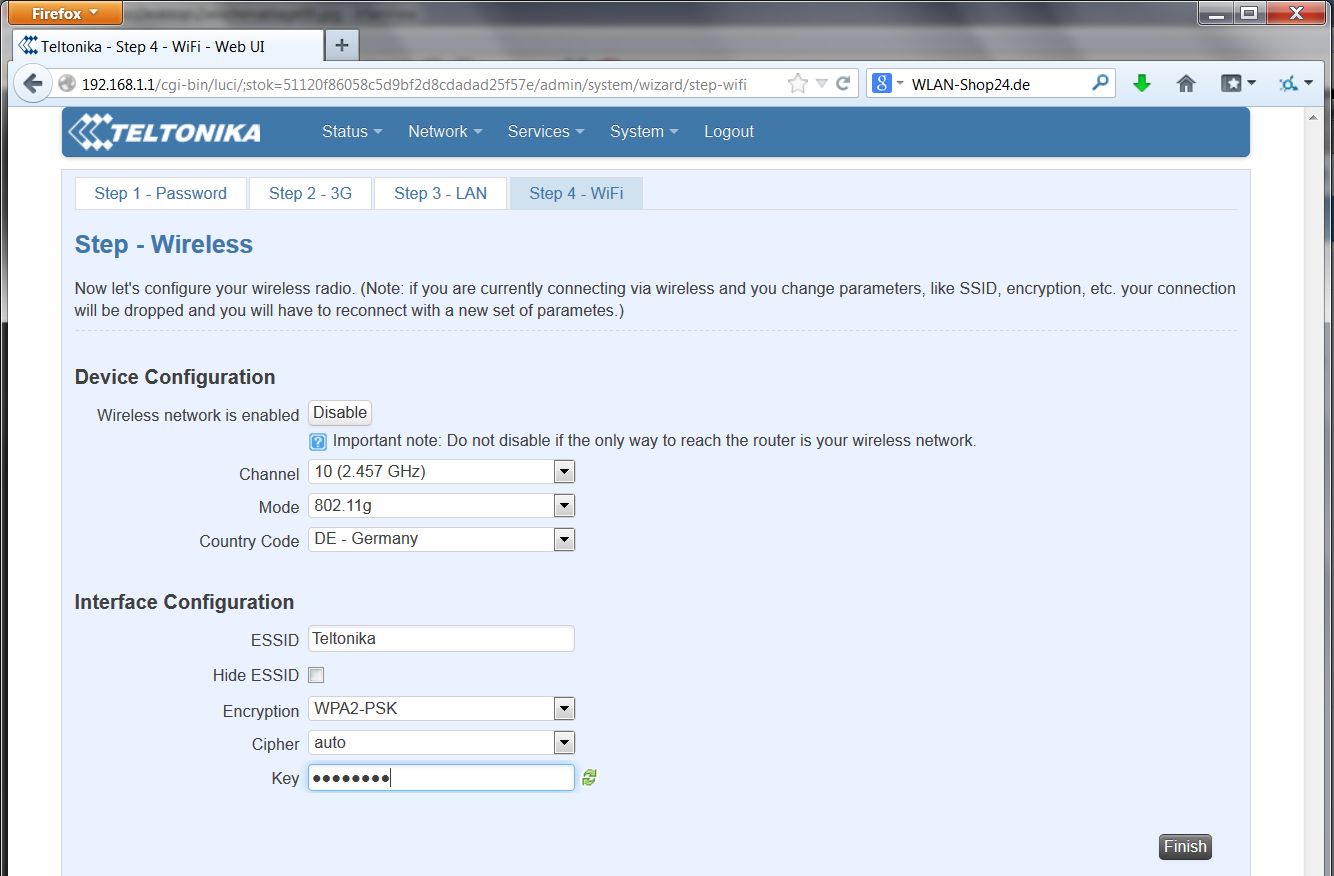This screenshot has height=876, width=1334.
Task: Click the Device Configuration heading
Action: click(175, 377)
